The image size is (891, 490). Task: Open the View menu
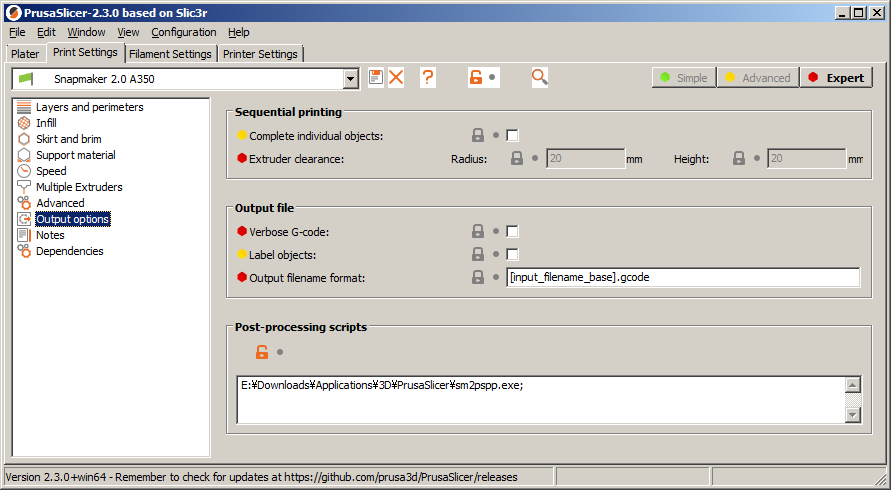[x=128, y=32]
